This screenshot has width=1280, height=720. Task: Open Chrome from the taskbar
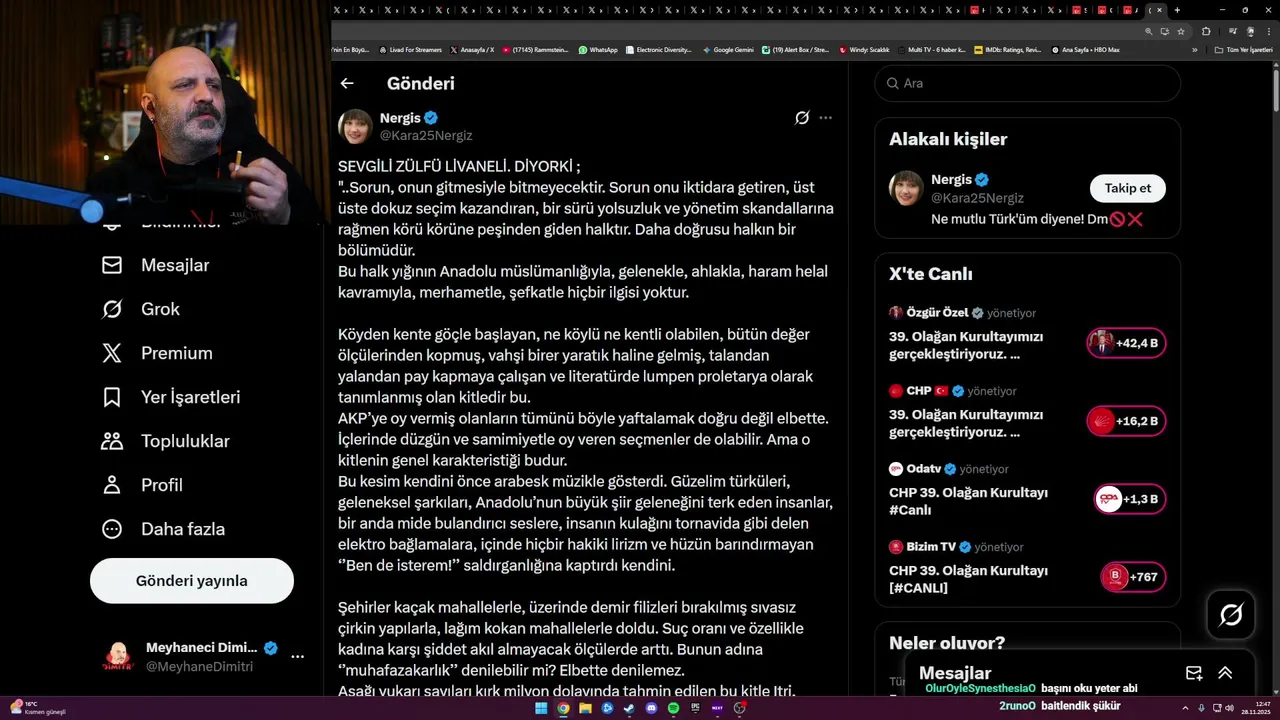(x=563, y=708)
